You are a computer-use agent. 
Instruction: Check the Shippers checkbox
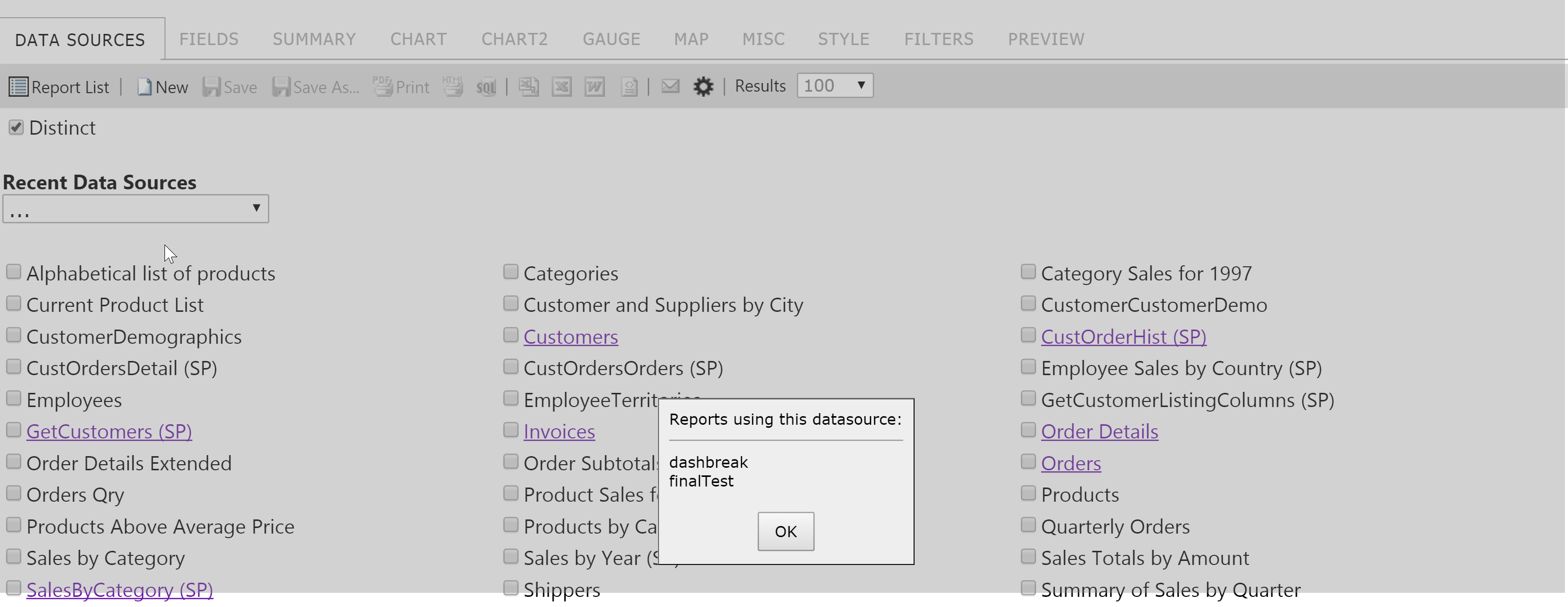pyautogui.click(x=511, y=588)
